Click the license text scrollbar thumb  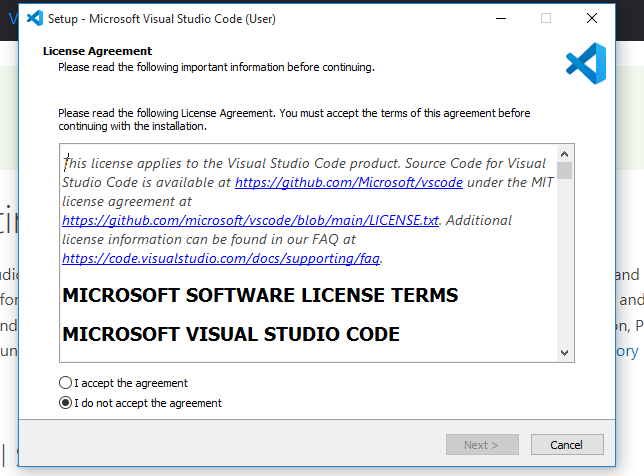564,170
